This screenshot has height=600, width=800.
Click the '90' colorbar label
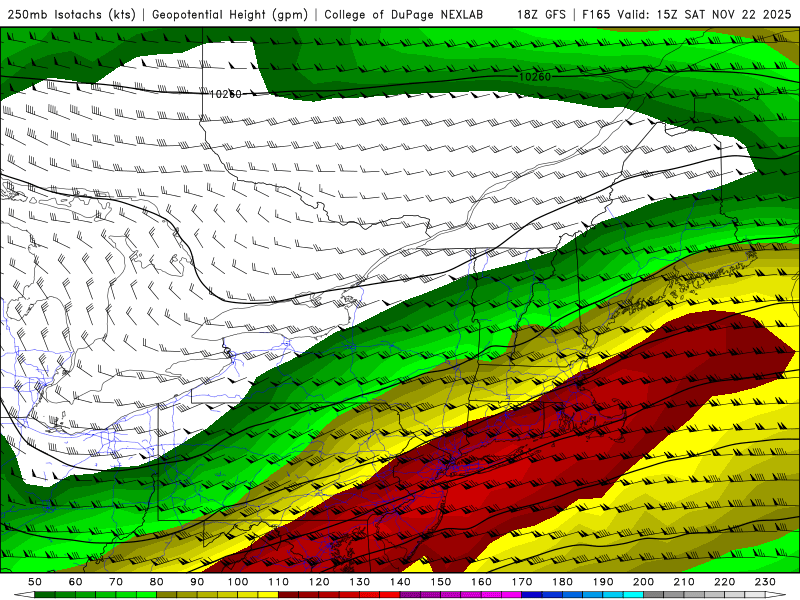pos(197,582)
